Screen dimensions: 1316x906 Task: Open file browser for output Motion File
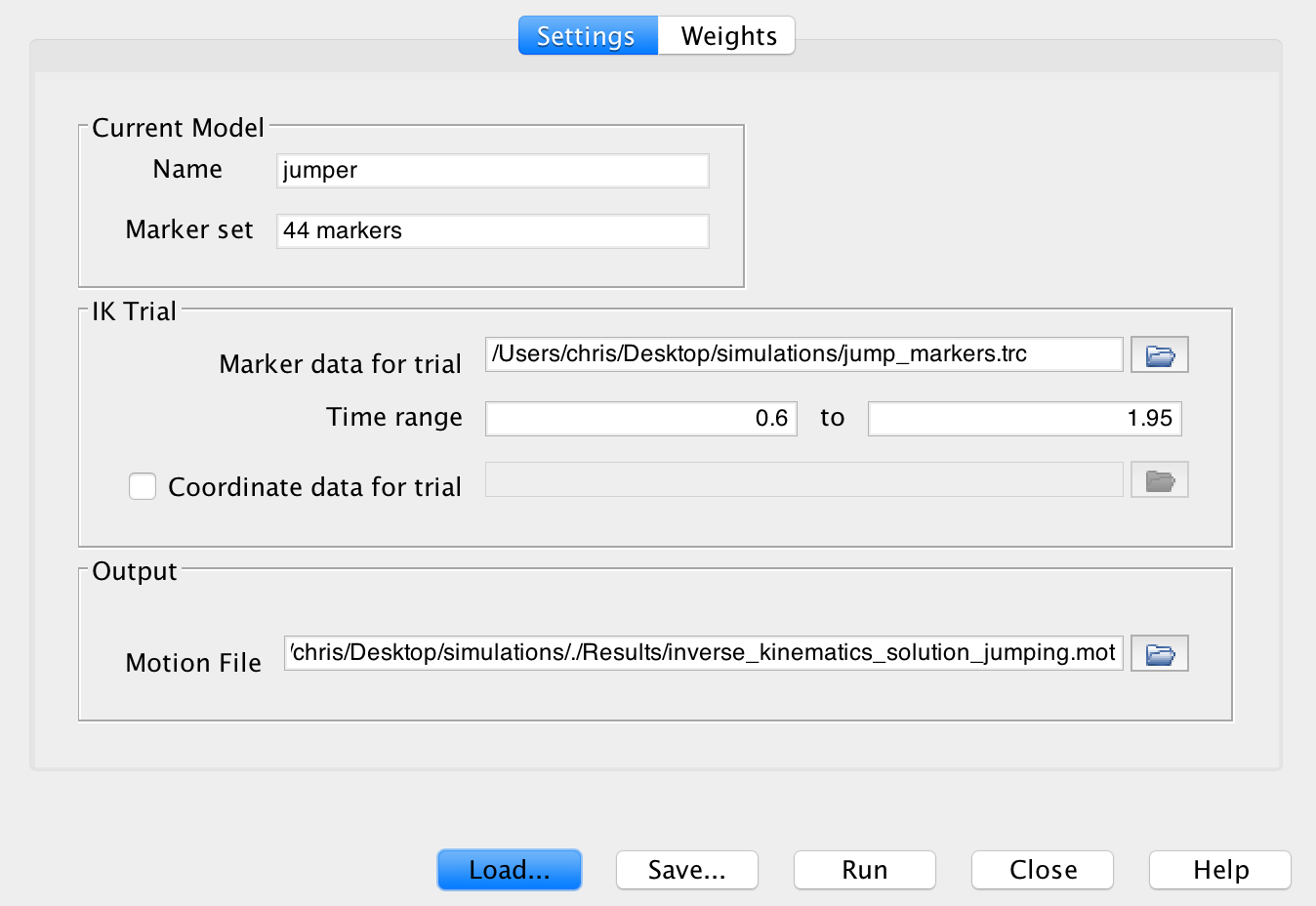(1159, 652)
